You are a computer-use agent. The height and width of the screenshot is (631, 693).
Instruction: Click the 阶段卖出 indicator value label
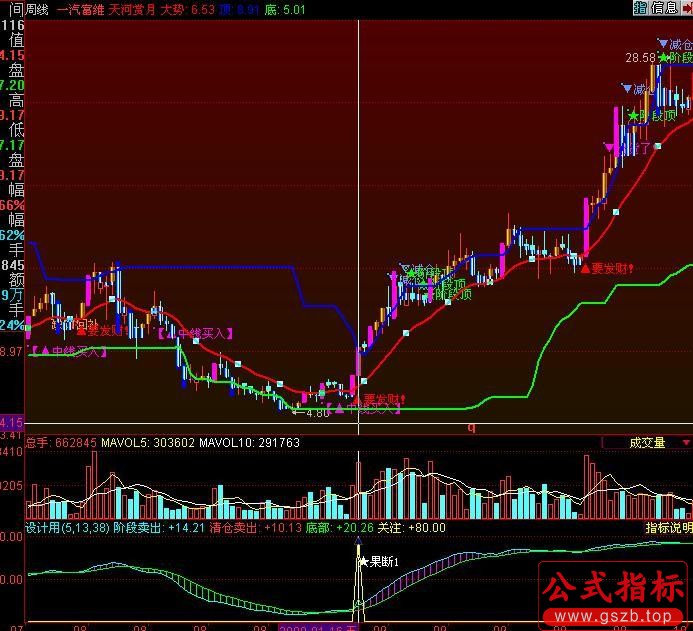tap(139, 527)
